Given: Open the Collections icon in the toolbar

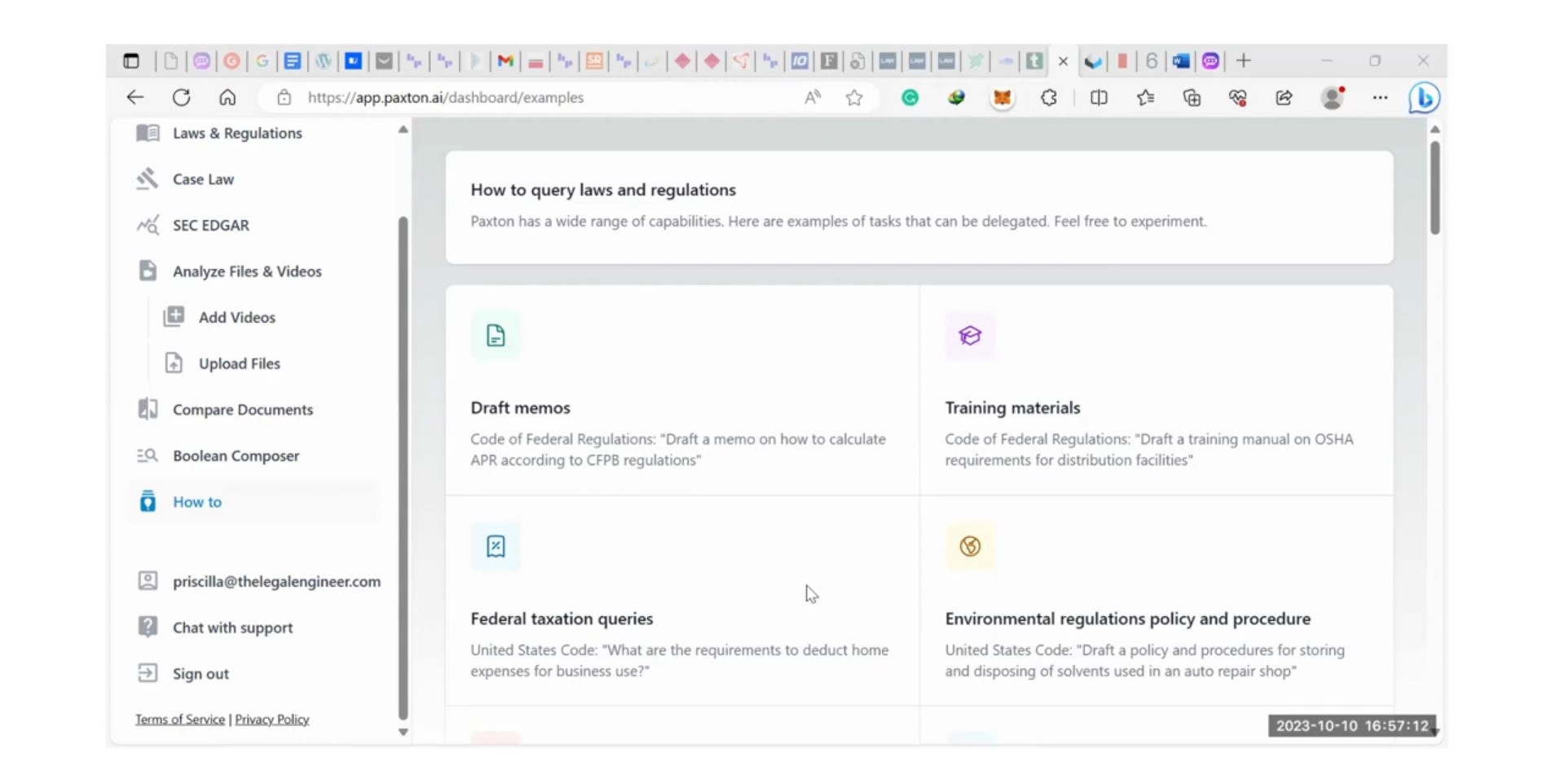Looking at the screenshot, I should 1192,98.
